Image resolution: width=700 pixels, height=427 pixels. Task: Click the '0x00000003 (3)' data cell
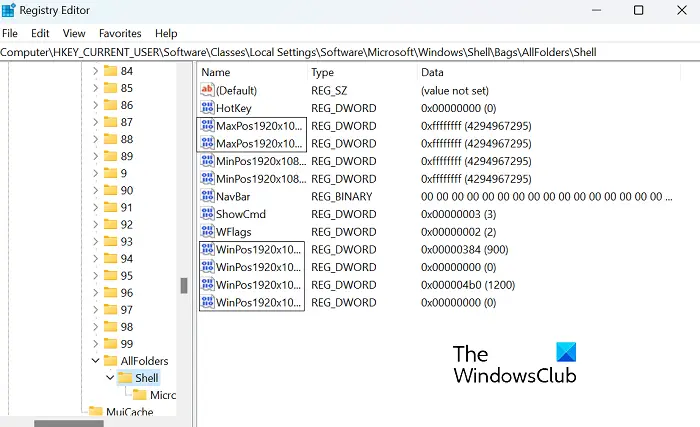pyautogui.click(x=458, y=214)
